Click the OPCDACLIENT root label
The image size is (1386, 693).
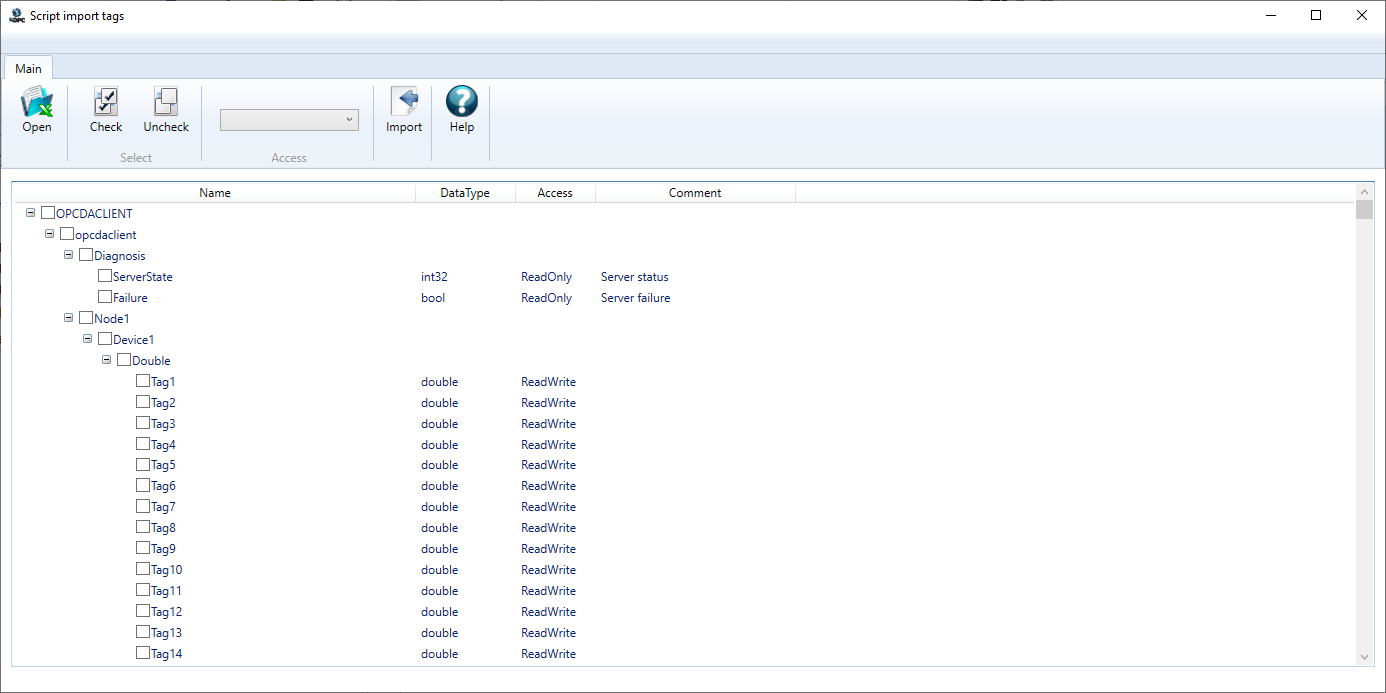pyautogui.click(x=94, y=214)
